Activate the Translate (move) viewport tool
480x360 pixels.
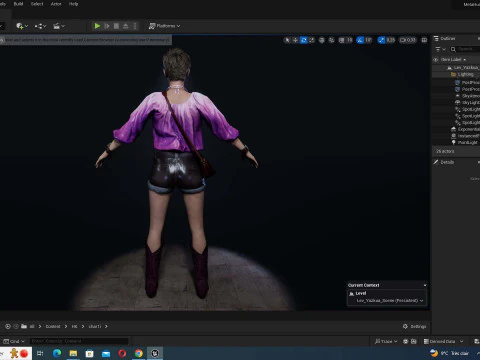(x=295, y=40)
